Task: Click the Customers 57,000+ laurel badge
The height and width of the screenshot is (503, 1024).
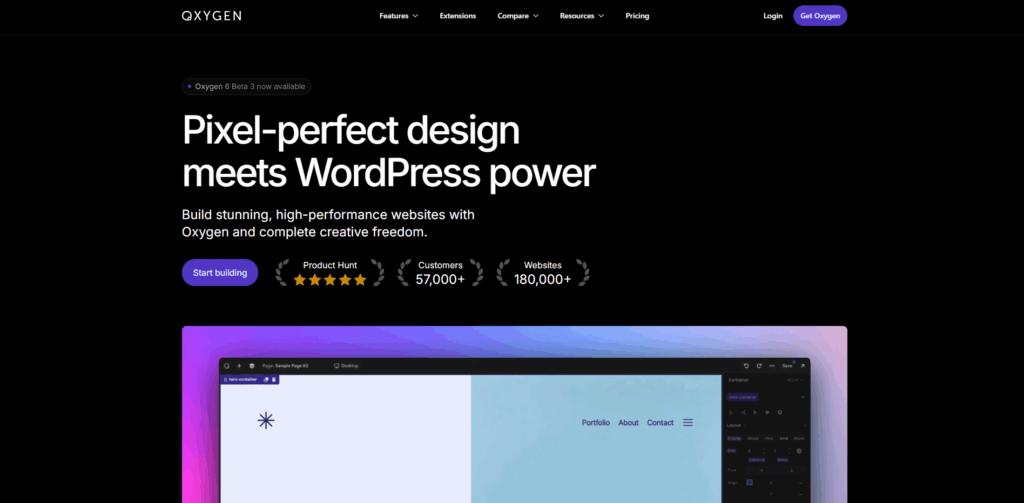Action: (441, 272)
